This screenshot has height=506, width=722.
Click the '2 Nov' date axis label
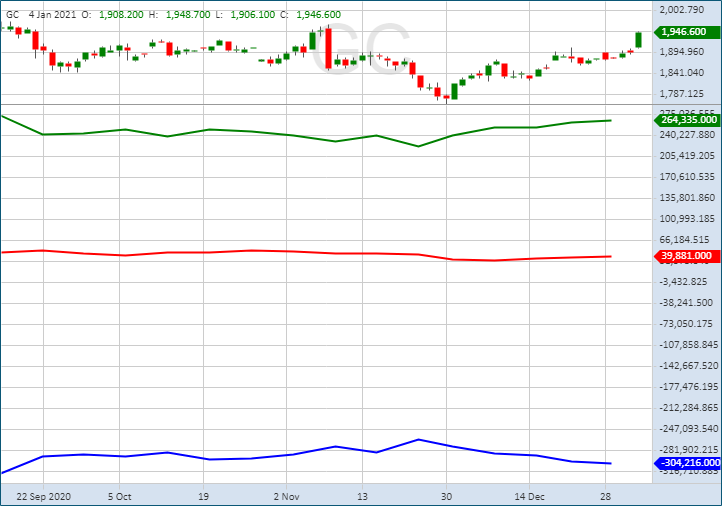coord(286,497)
